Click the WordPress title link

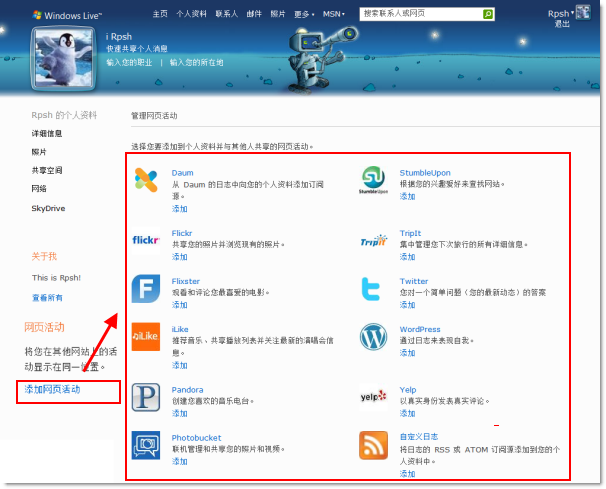pos(420,329)
